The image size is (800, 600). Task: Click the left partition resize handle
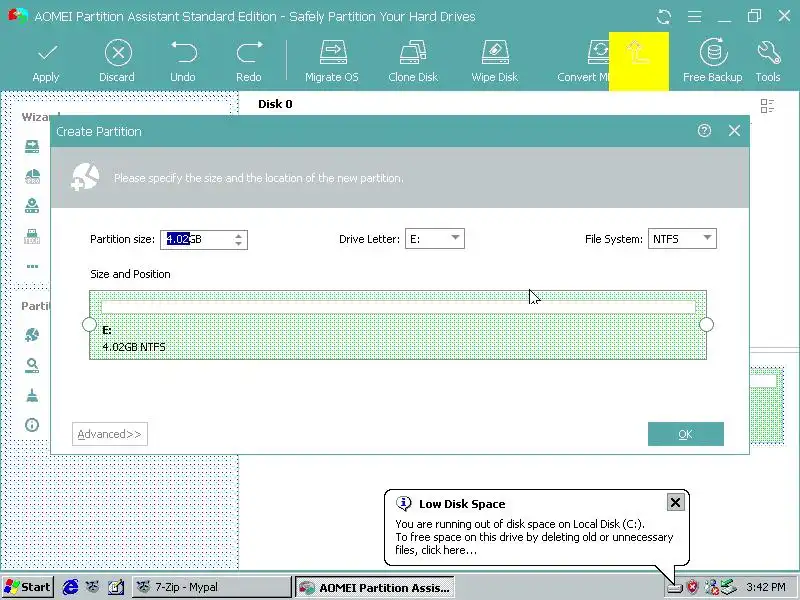(x=89, y=324)
